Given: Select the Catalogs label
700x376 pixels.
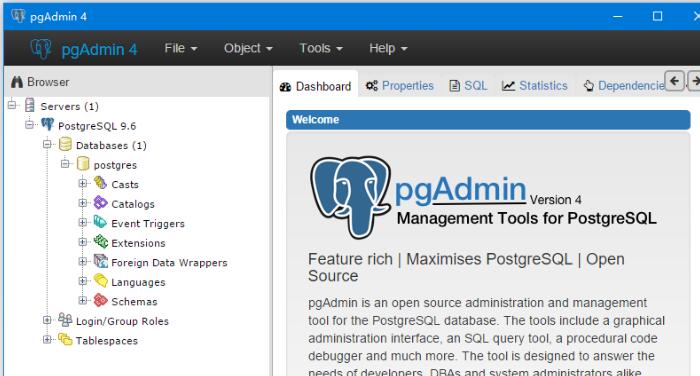Looking at the screenshot, I should tap(133, 204).
